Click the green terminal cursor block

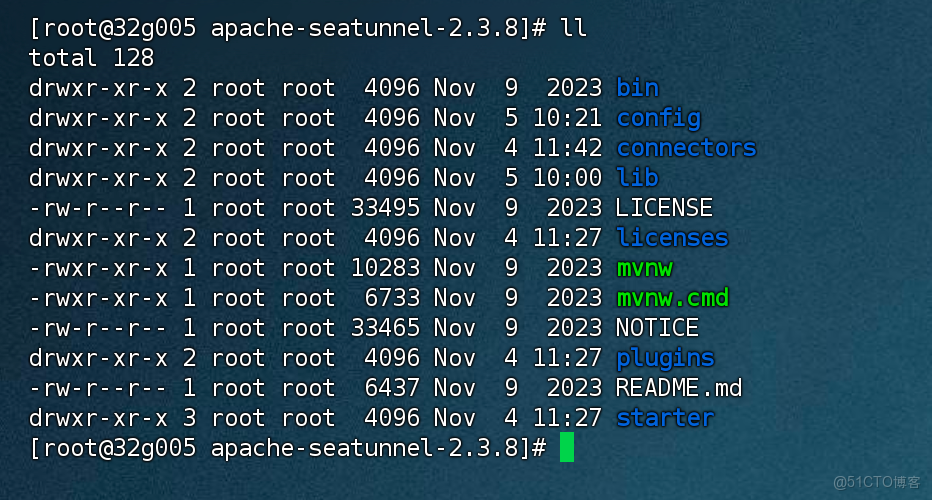(567, 447)
